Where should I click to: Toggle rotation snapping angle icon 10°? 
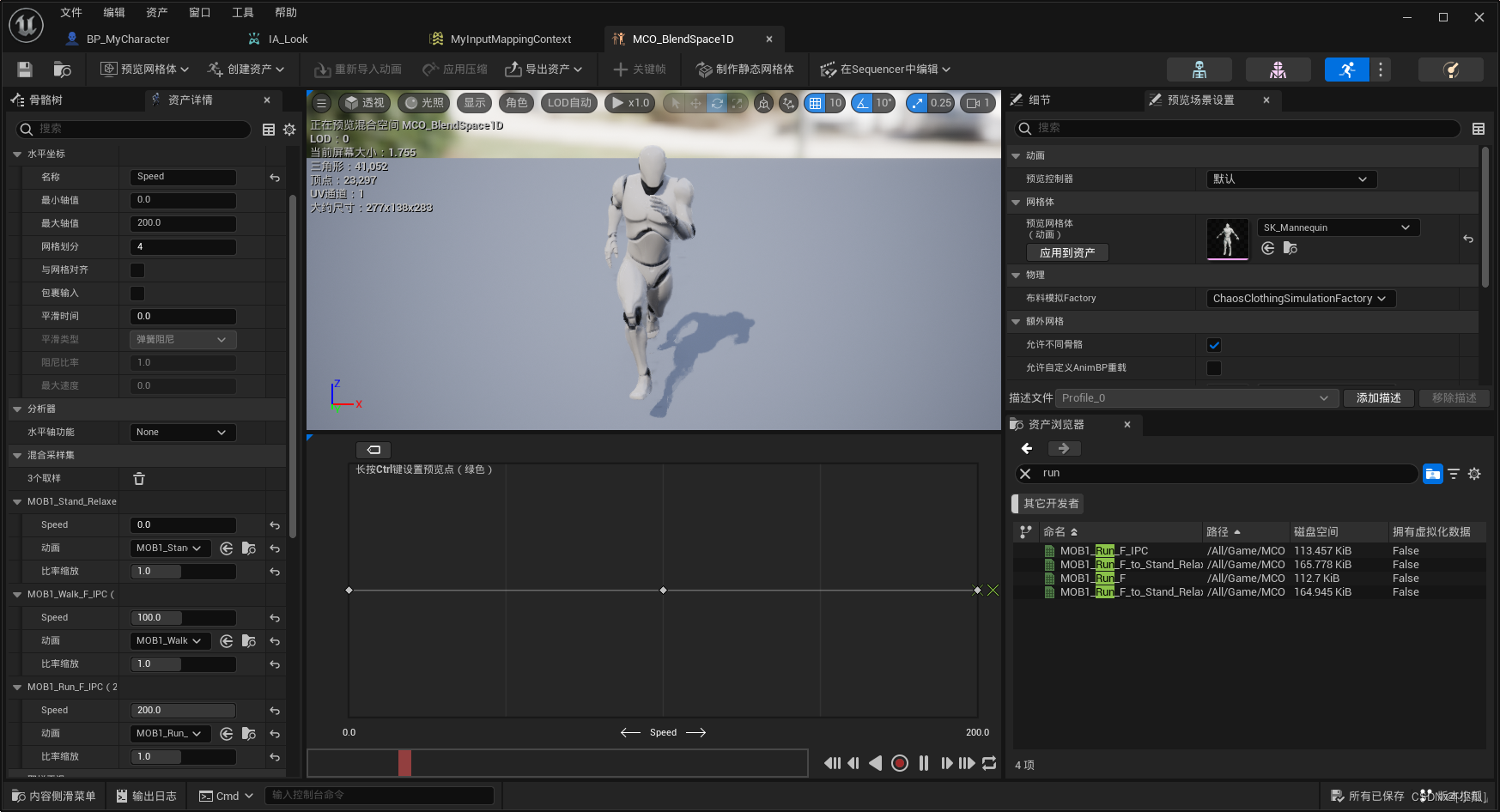click(862, 103)
